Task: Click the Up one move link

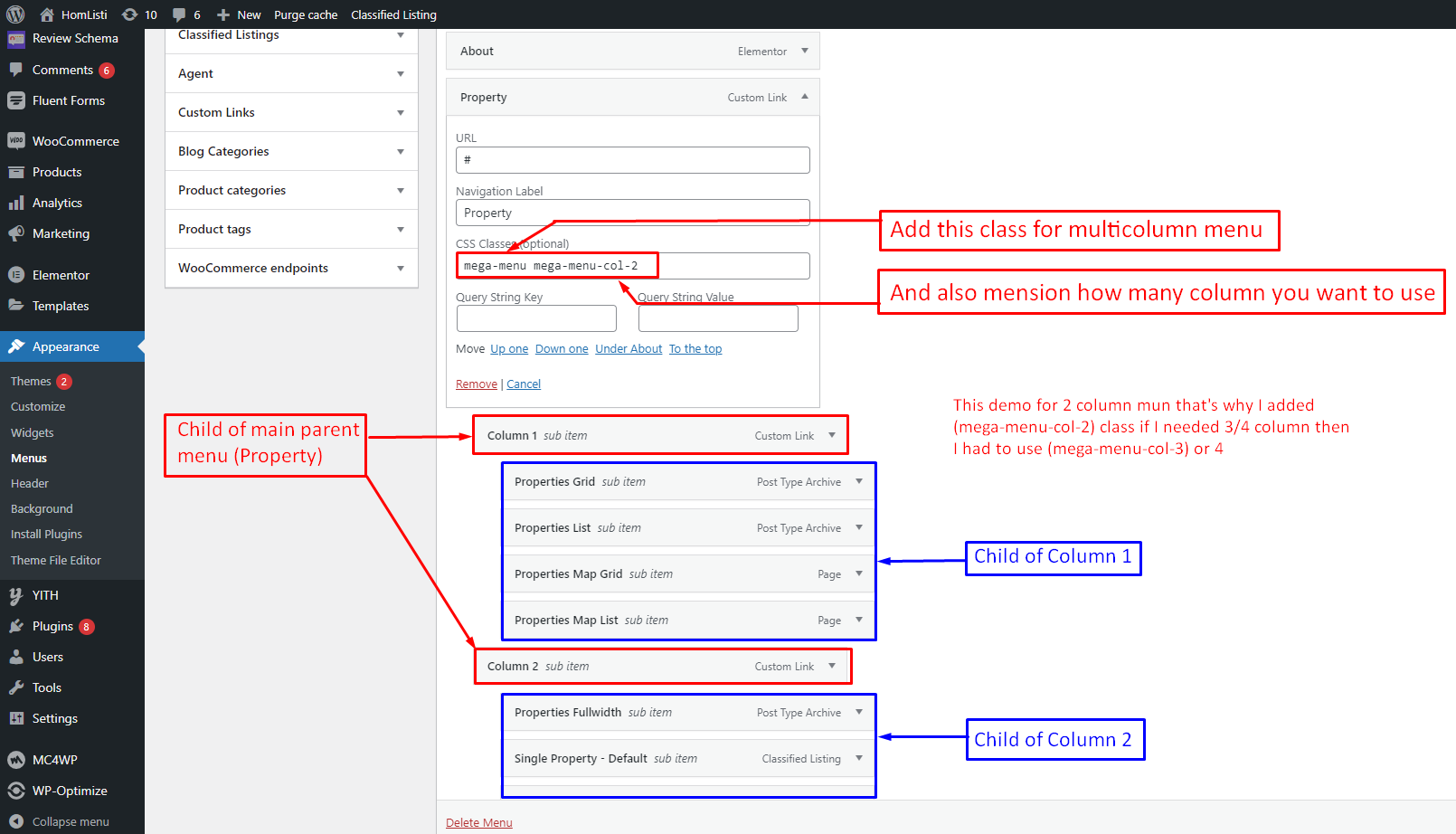Action: (509, 349)
